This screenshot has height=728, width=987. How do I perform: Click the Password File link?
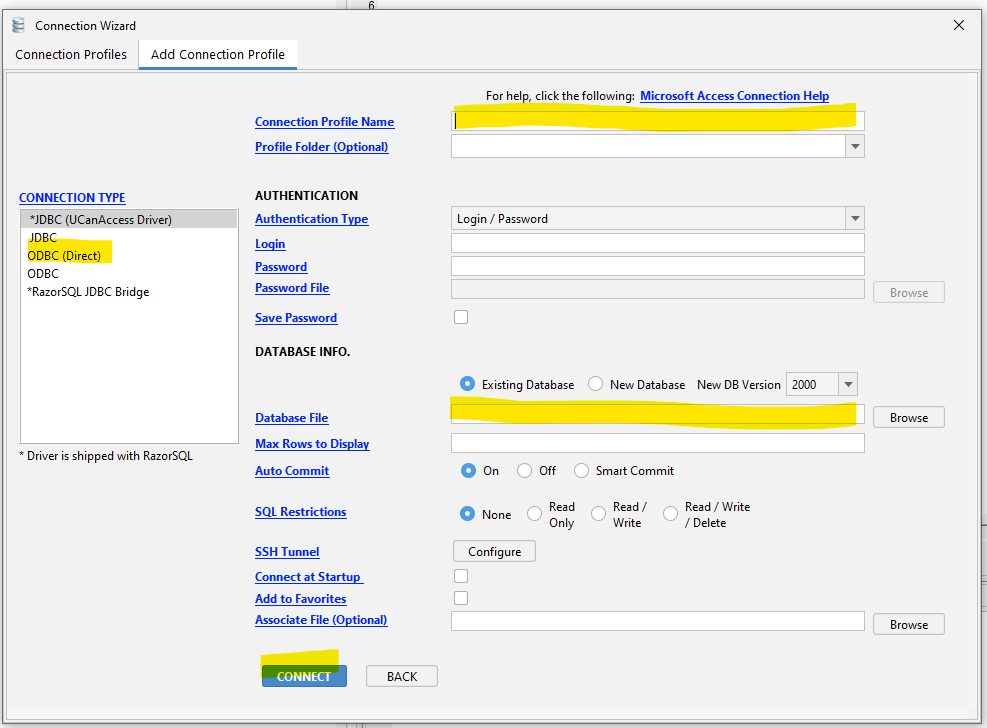292,288
